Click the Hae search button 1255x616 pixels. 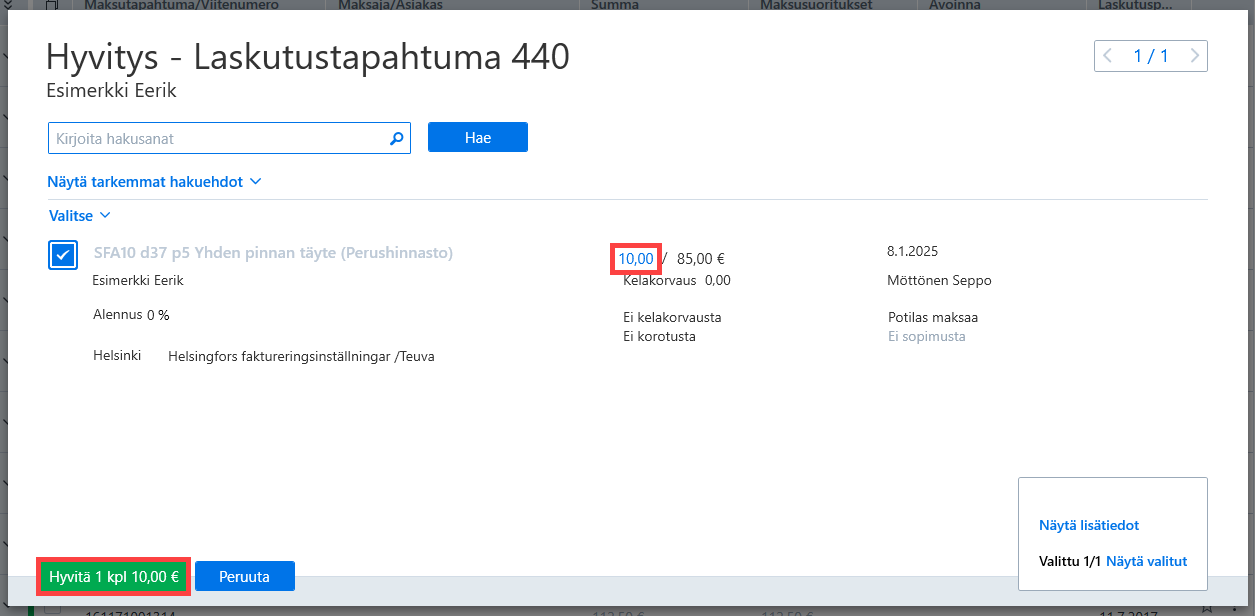(x=478, y=138)
